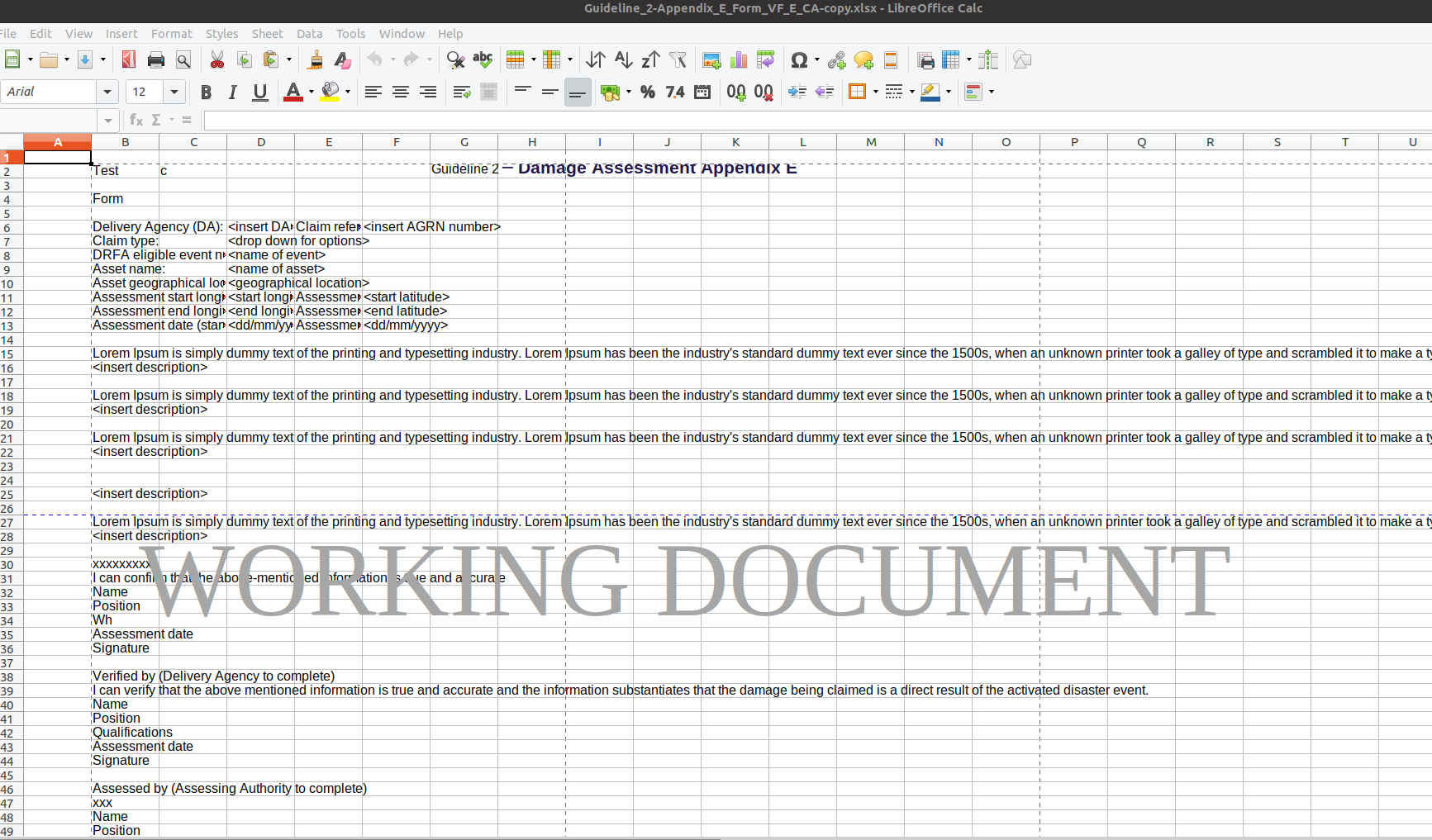Toggle Print Preview icon
1432x840 pixels.
coord(183,59)
